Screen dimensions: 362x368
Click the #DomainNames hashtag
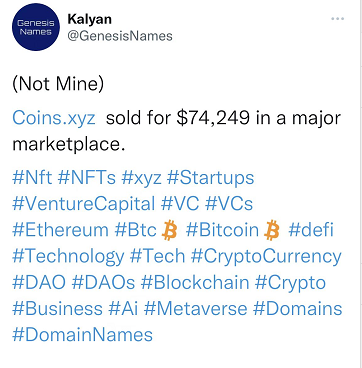[83, 335]
